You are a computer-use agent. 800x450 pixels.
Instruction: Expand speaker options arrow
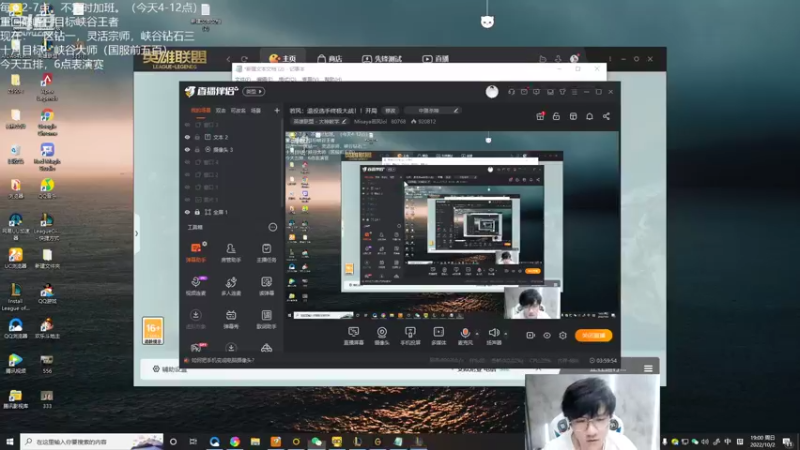pyautogui.click(x=506, y=334)
